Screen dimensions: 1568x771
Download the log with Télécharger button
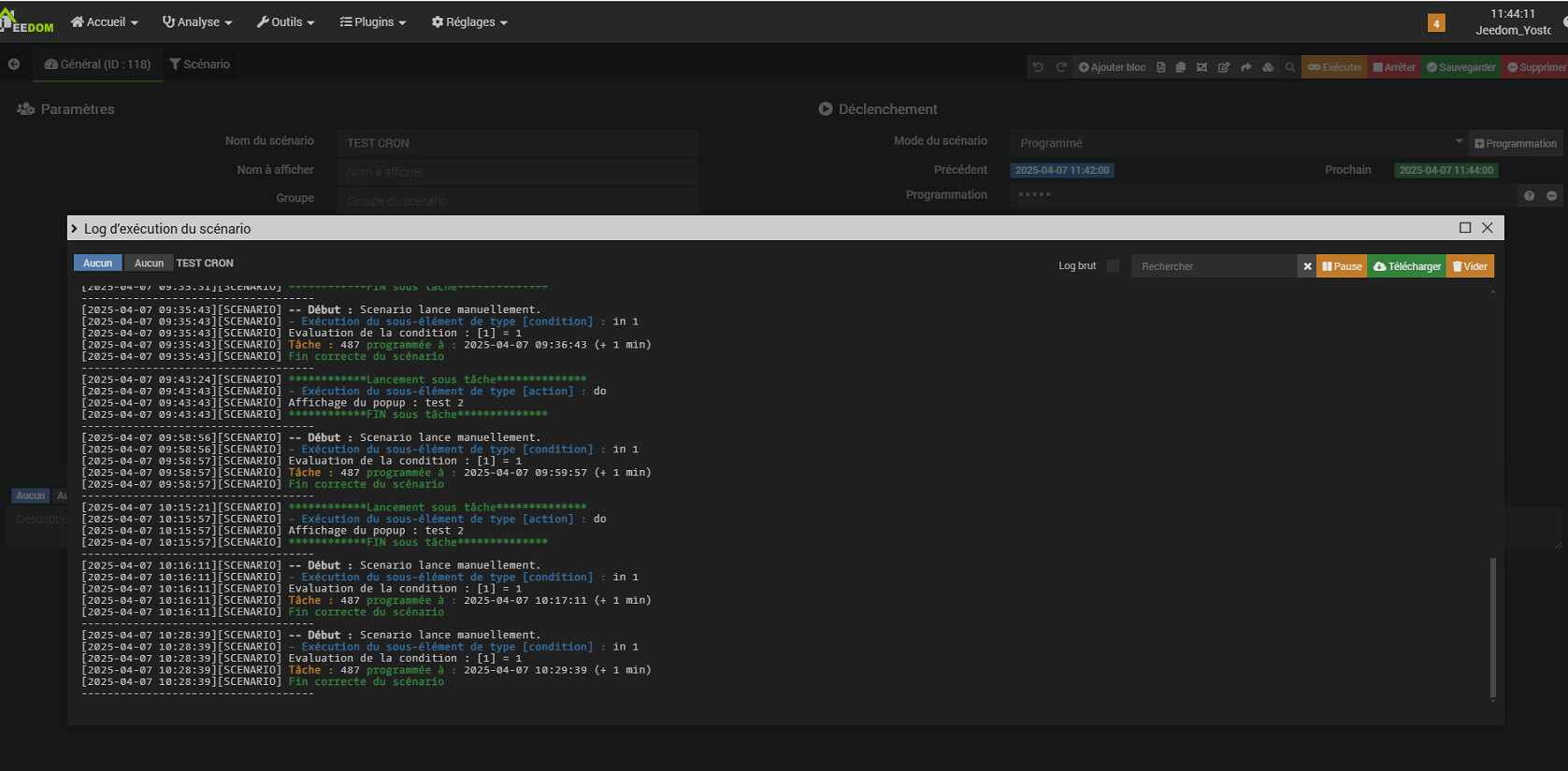1407,266
